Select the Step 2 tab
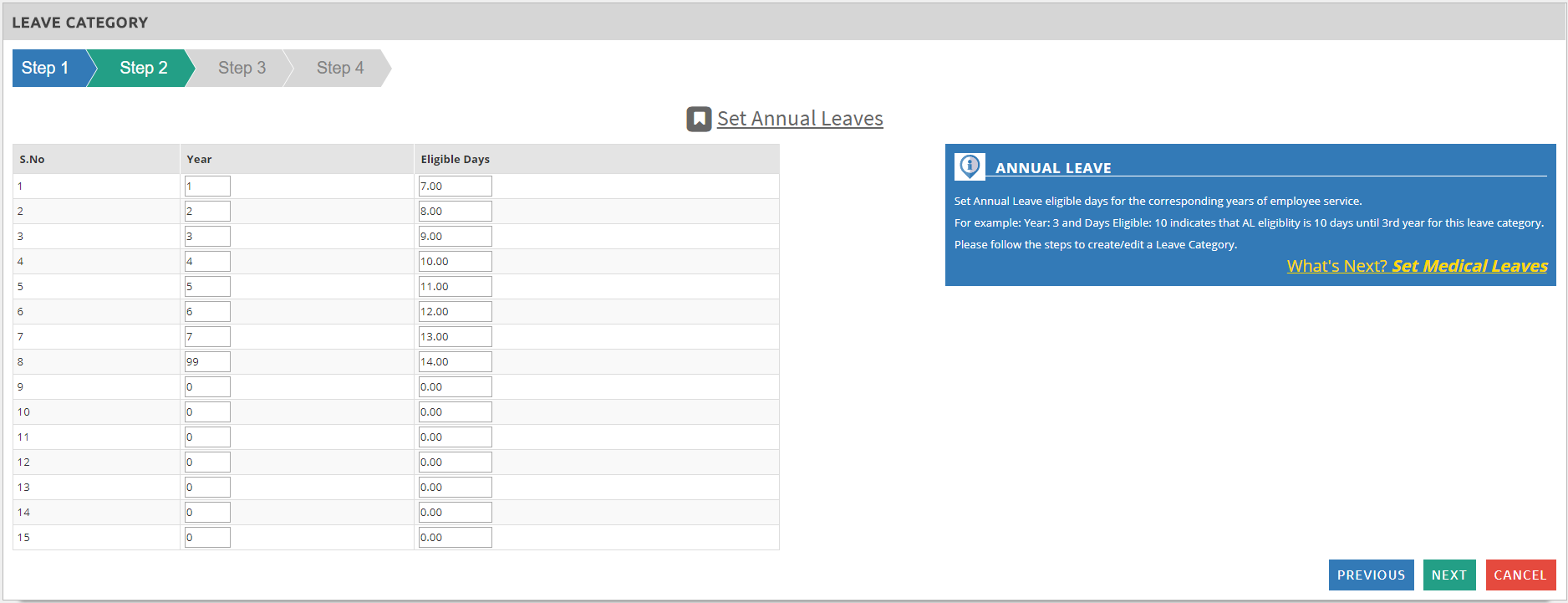 (x=144, y=68)
